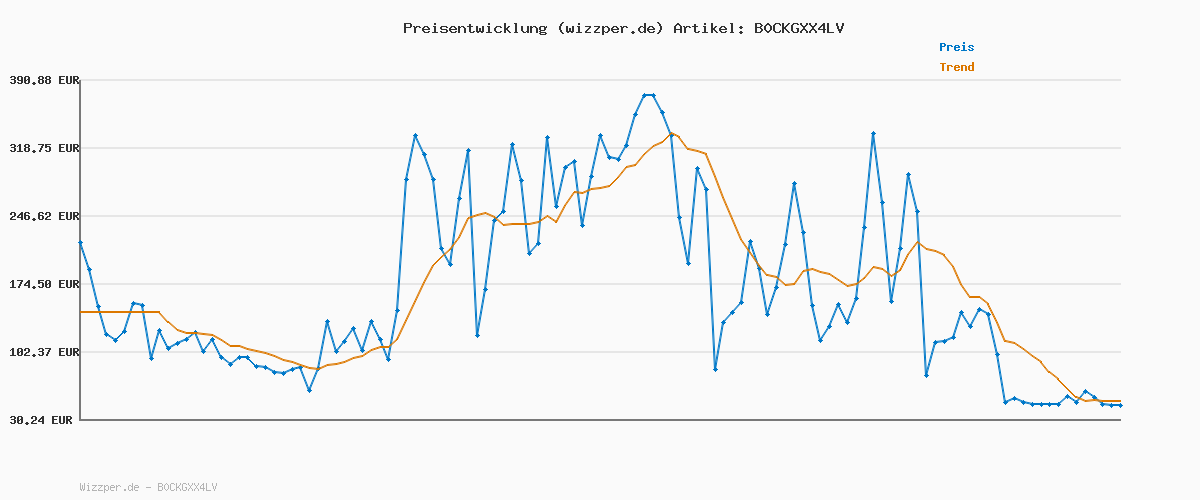
Task: Click the highest peak of the orange trend line
Action: pos(672,133)
